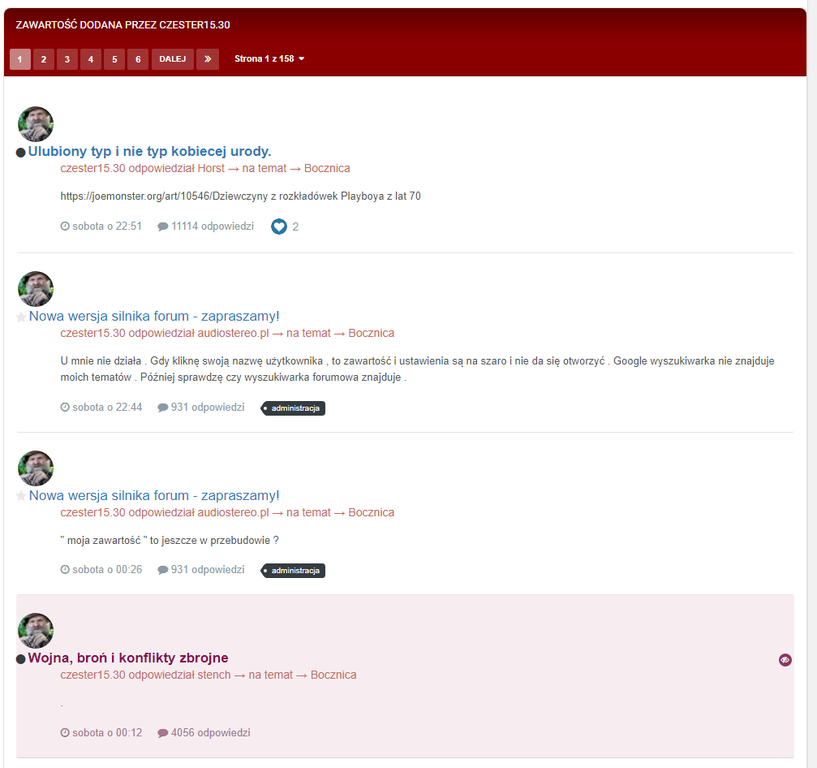
Task: Click clock icon beside 'sobota o 00:26'
Action: (65, 570)
